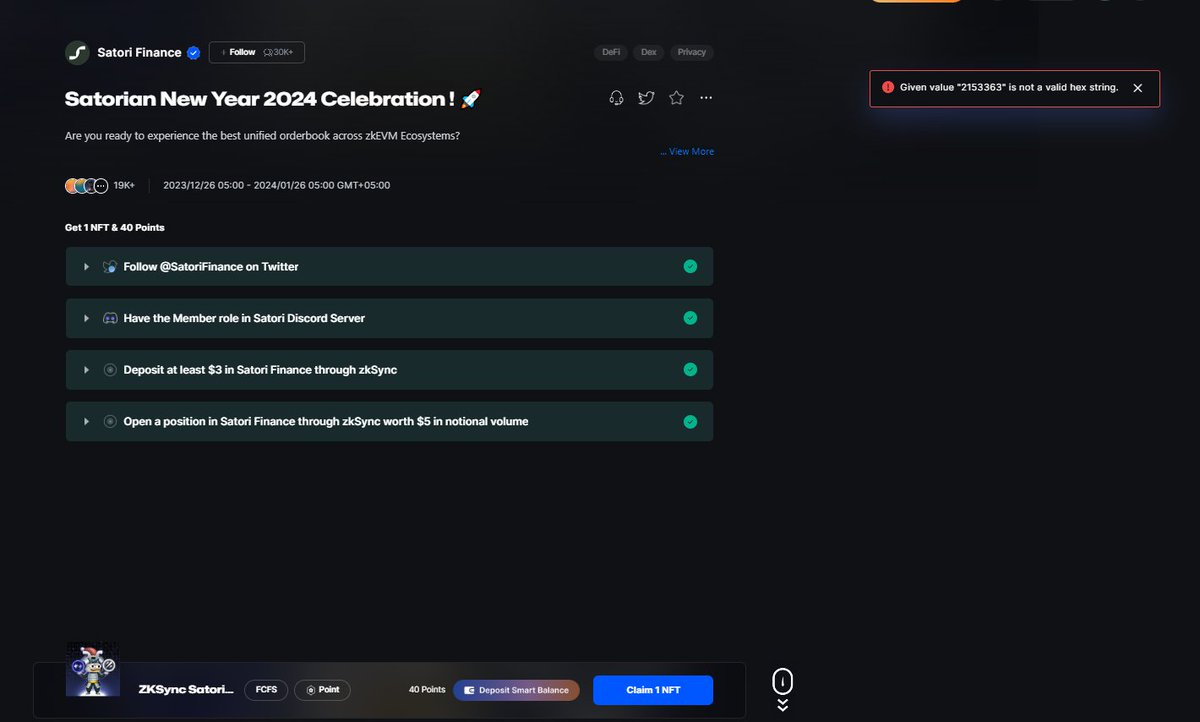Click Deposit Smart Balance button
Viewport: 1200px width, 722px height.
516,690
